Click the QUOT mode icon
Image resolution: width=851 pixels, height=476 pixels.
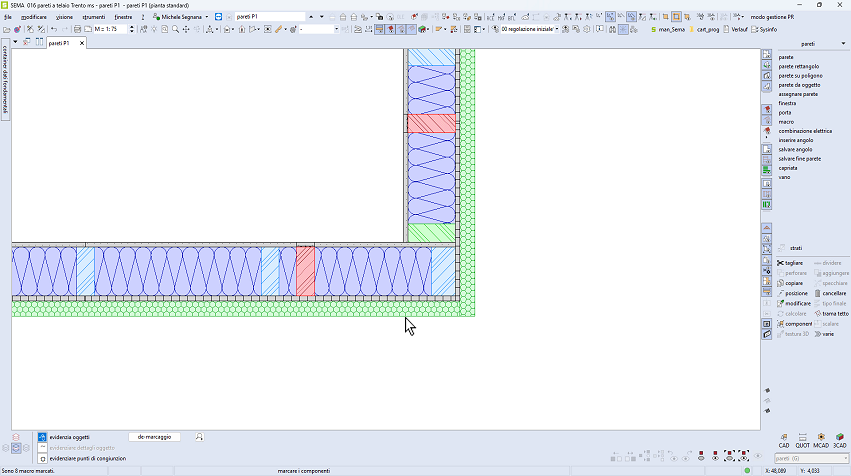(x=802, y=439)
